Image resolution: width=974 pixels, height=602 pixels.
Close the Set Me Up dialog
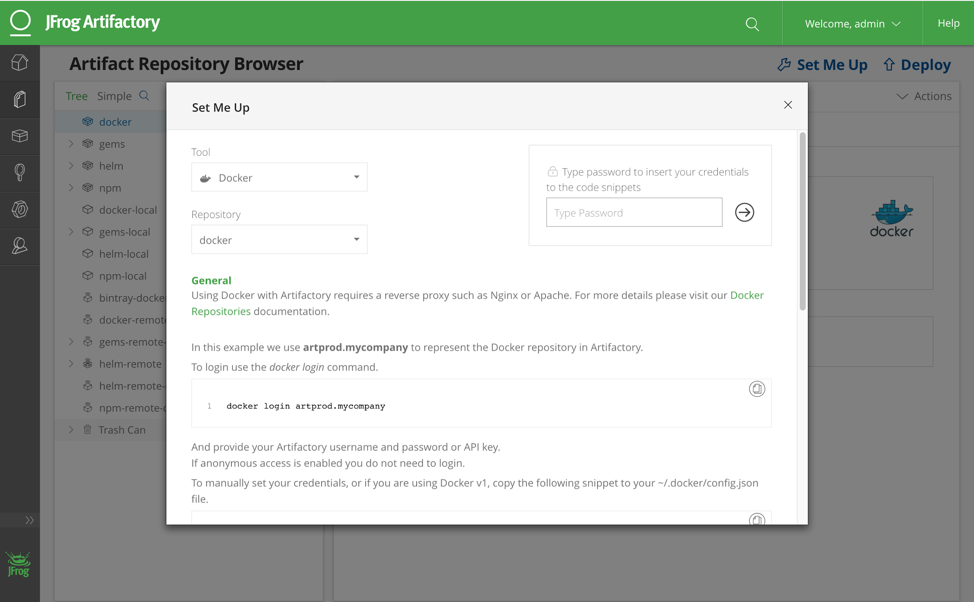pos(788,105)
